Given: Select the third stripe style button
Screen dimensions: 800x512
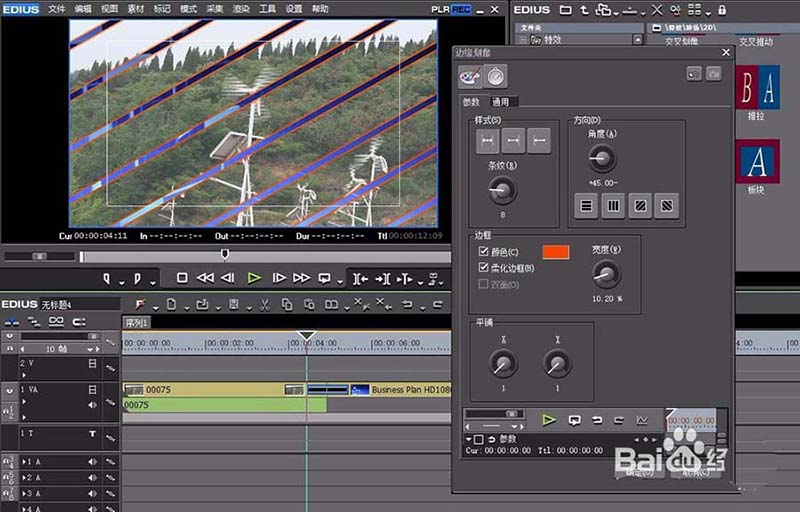Looking at the screenshot, I should pyautogui.click(x=539, y=141).
